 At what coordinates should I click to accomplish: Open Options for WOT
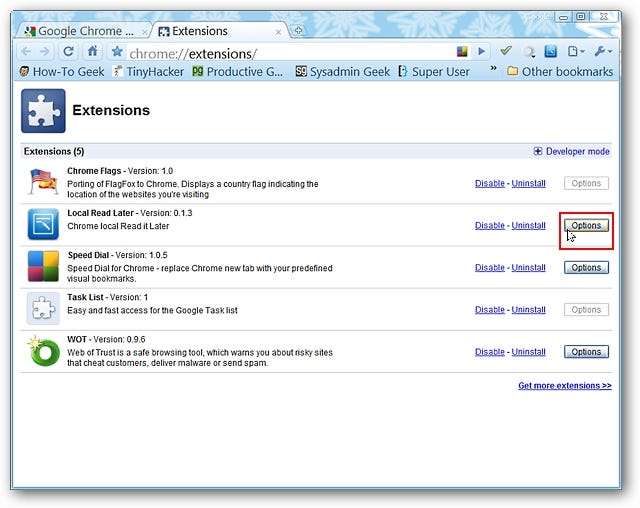tap(586, 352)
